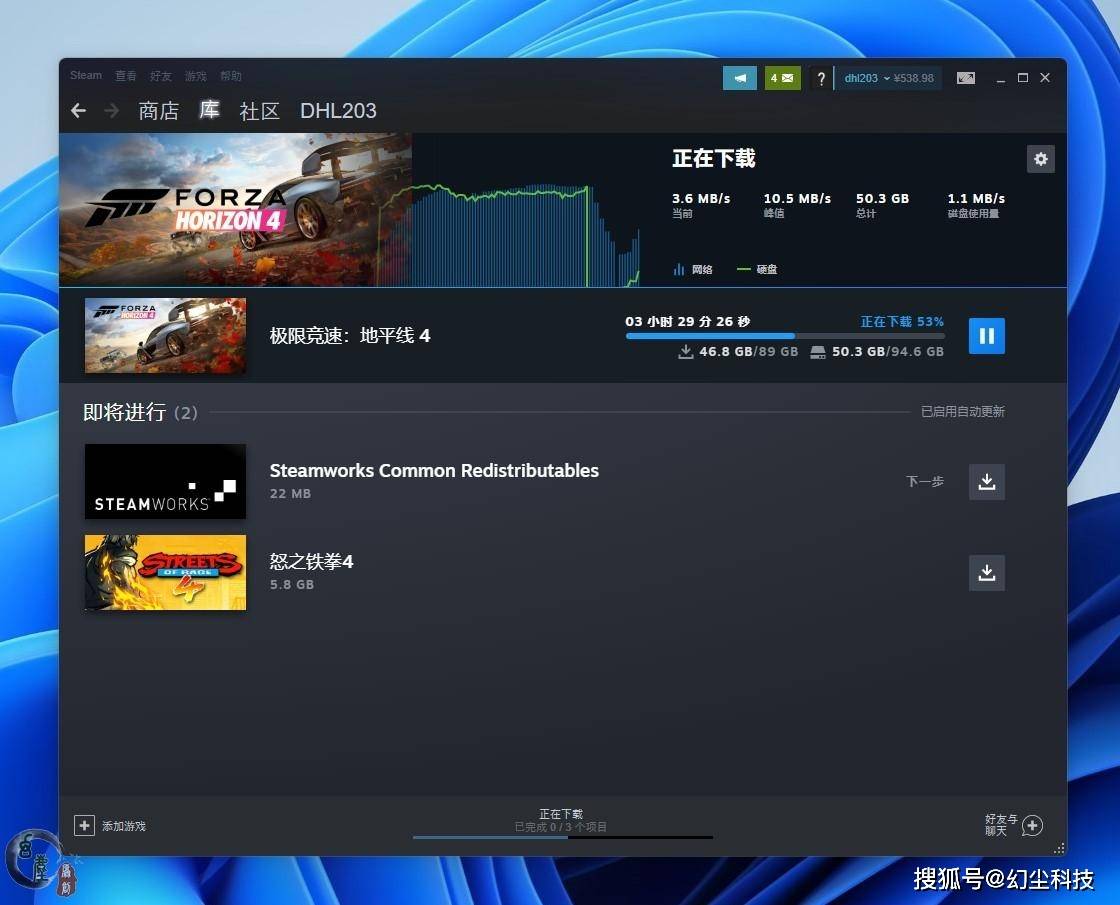Viewport: 1120px width, 905px height.
Task: Start Steamworks Common Redistributables download
Action: [x=986, y=481]
